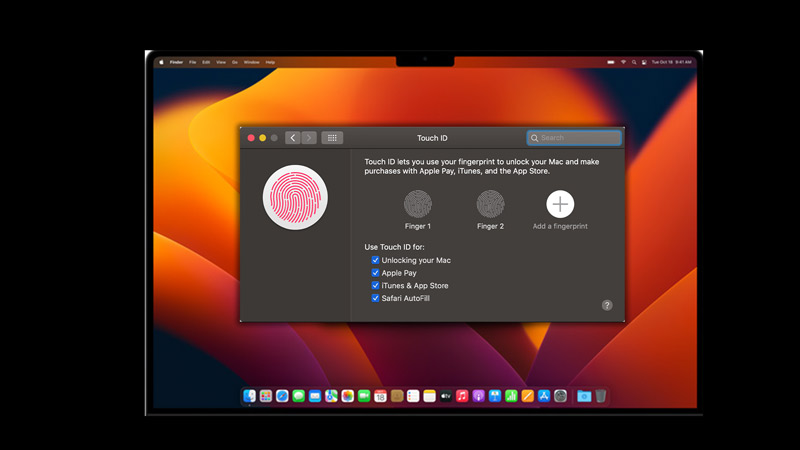Open App Store in the dock
Screen dimensions: 800x450
[x=544, y=396]
